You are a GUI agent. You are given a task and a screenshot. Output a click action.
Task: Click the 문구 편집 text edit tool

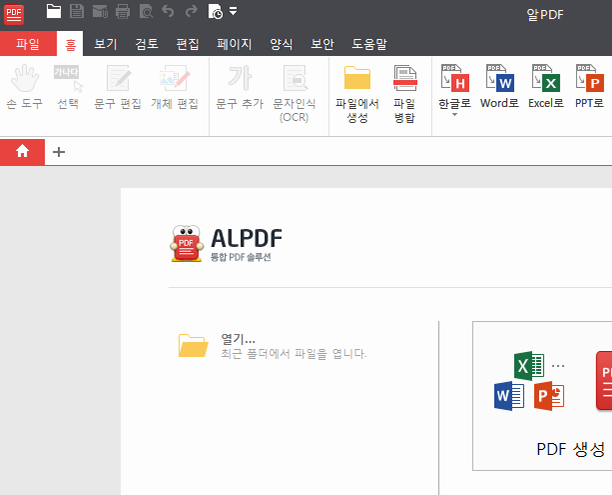[x=118, y=87]
